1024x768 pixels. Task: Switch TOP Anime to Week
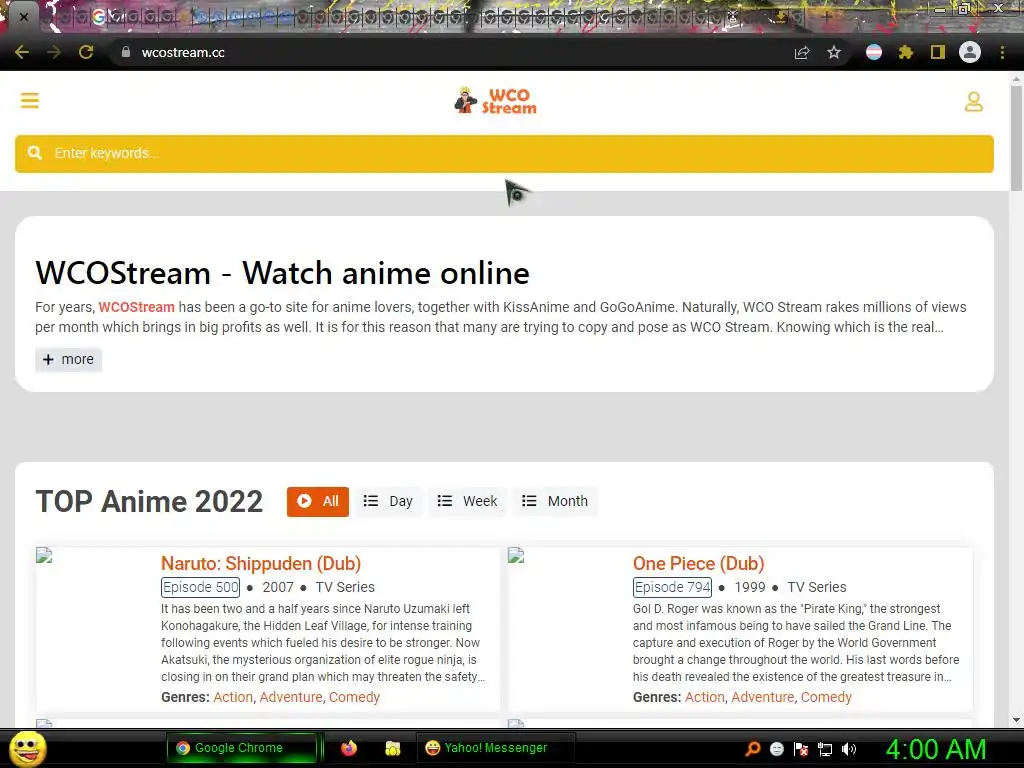tap(468, 502)
